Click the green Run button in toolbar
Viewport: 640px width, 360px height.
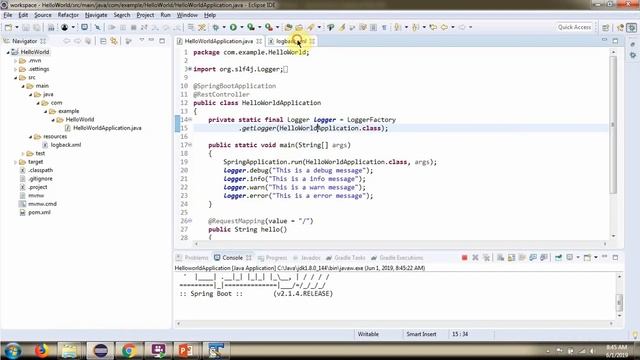point(233,27)
